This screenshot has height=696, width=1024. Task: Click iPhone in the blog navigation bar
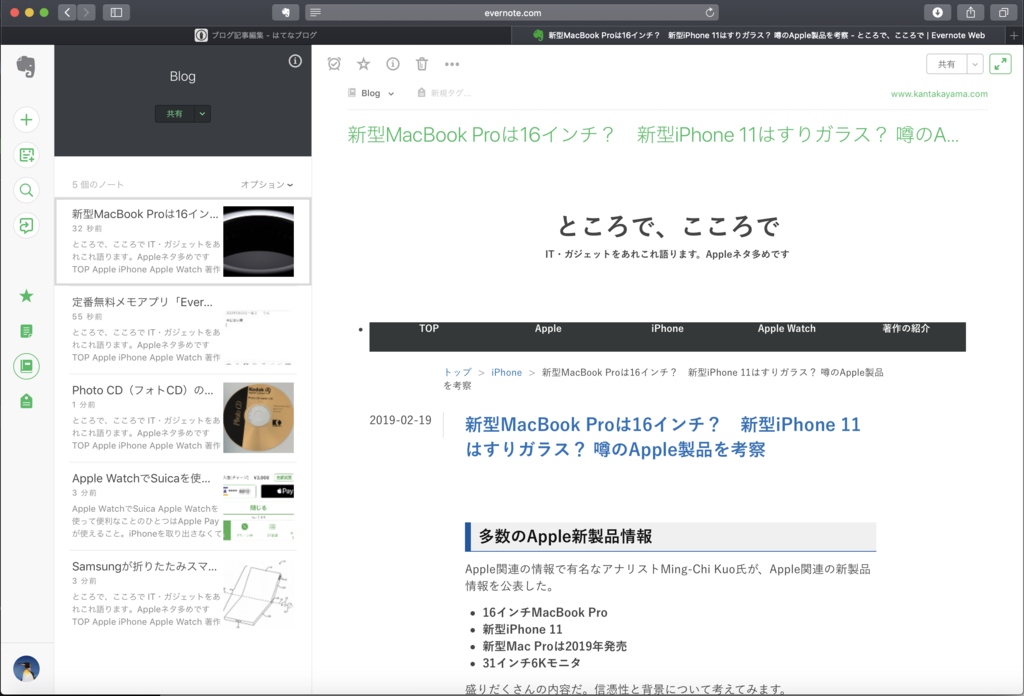[667, 328]
